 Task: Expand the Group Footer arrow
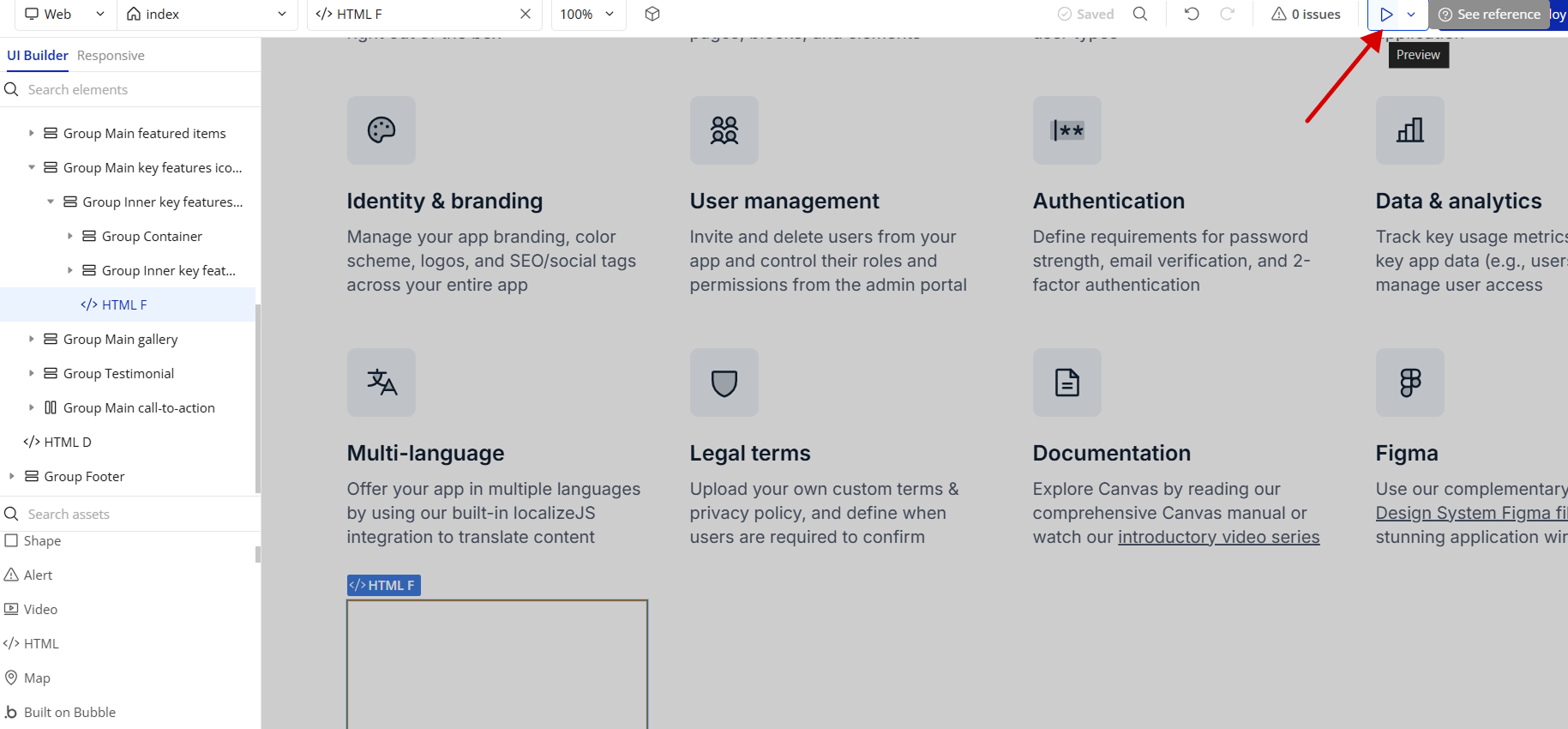pyautogui.click(x=12, y=476)
